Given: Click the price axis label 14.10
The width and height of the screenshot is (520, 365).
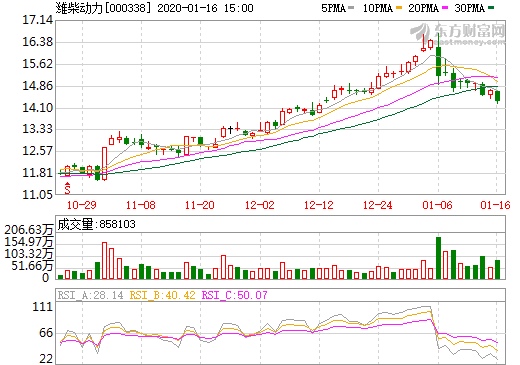Looking at the screenshot, I should coord(37,108).
